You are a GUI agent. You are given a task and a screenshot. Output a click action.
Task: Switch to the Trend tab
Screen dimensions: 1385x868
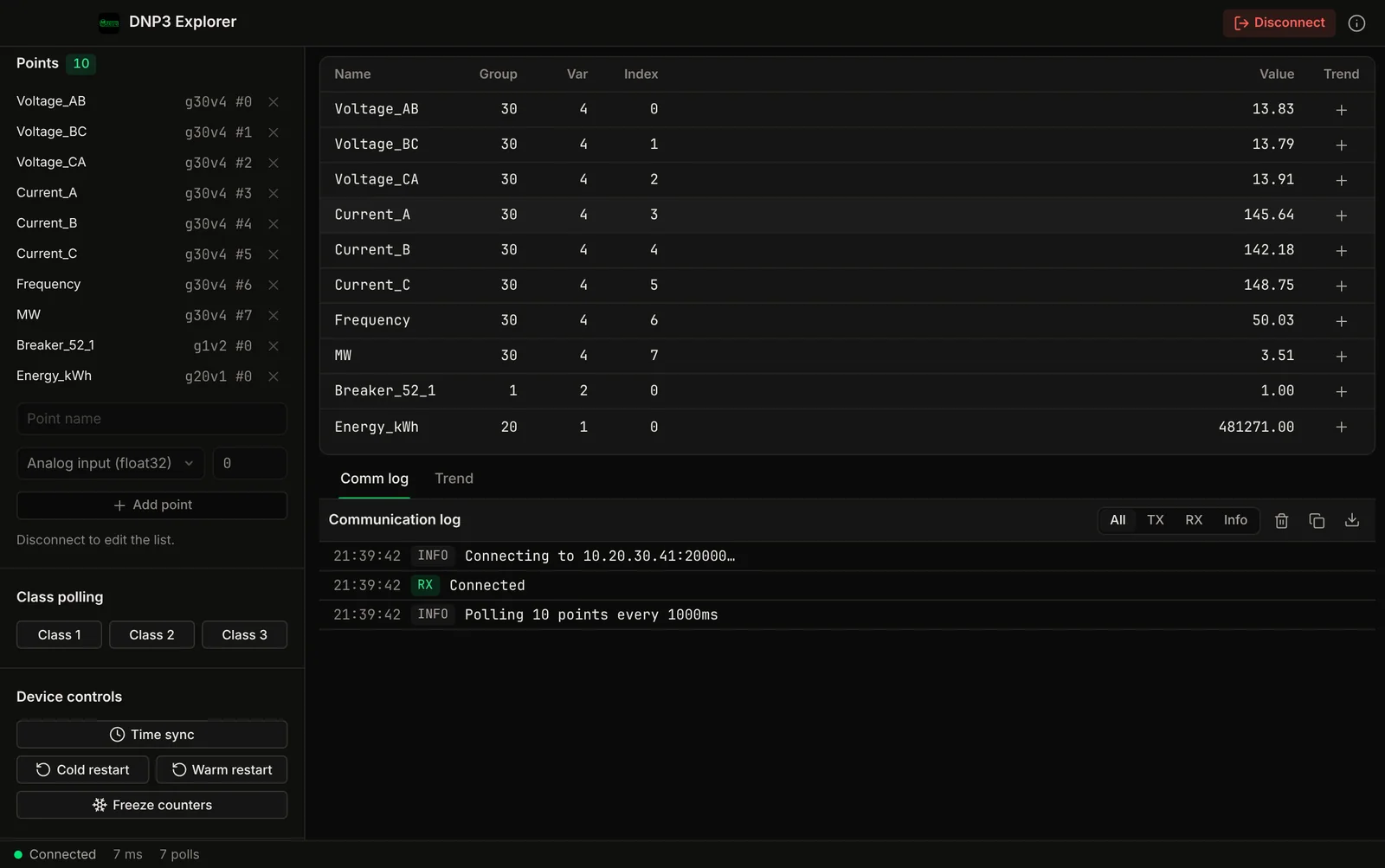point(454,479)
